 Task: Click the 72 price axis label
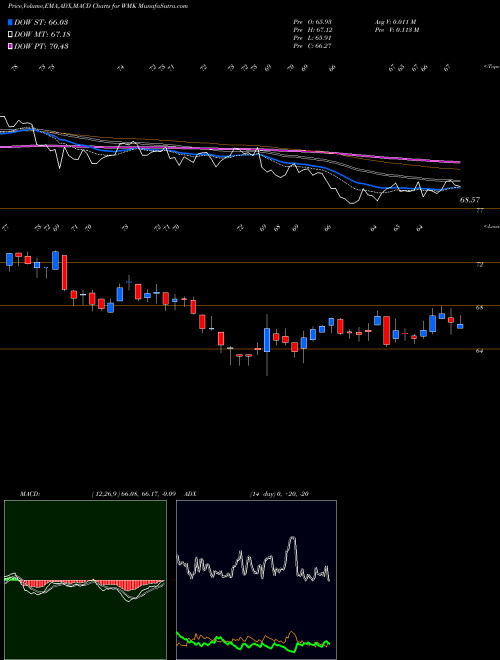[479, 264]
